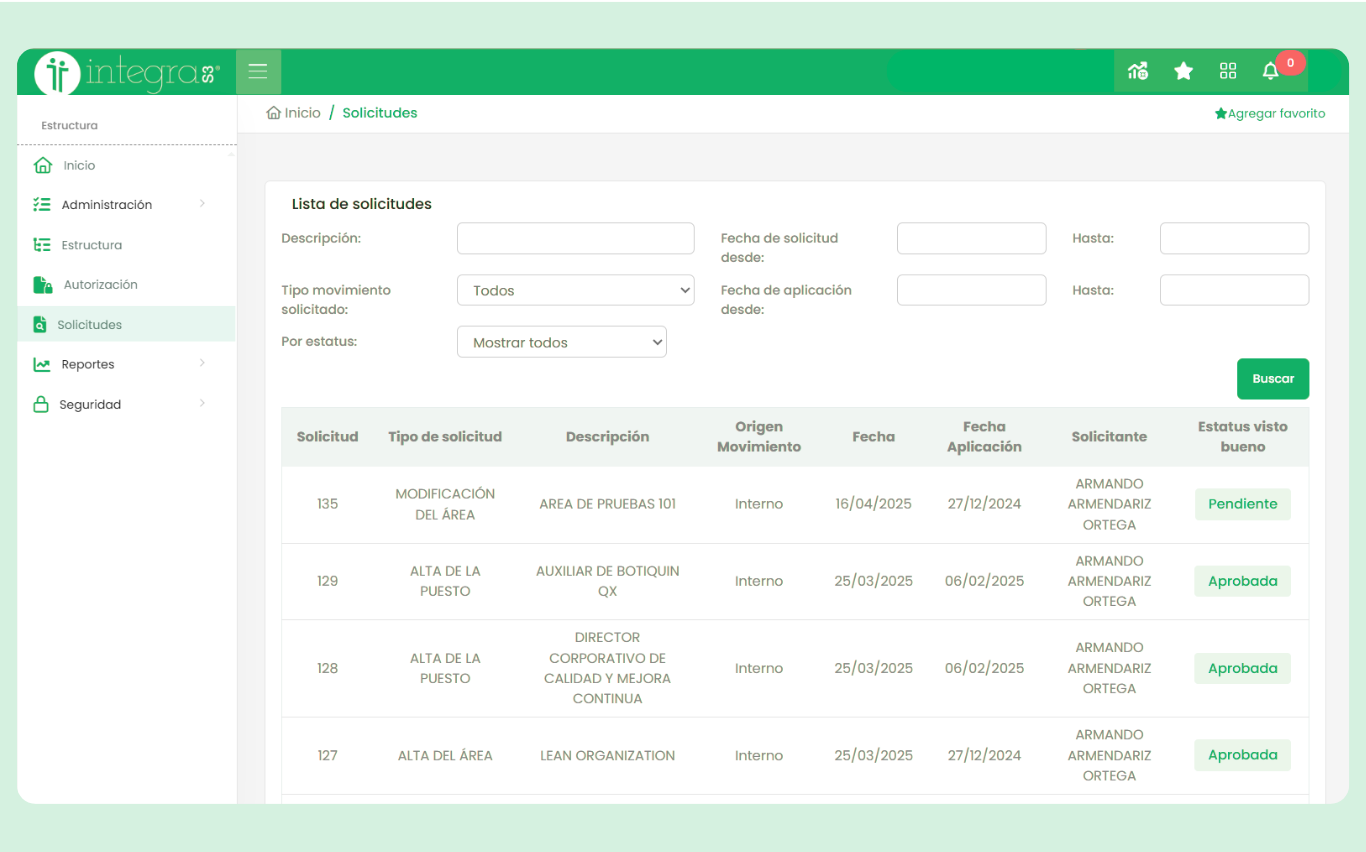Open the statistics chart icon in header
The image size is (1366, 852).
click(1138, 71)
